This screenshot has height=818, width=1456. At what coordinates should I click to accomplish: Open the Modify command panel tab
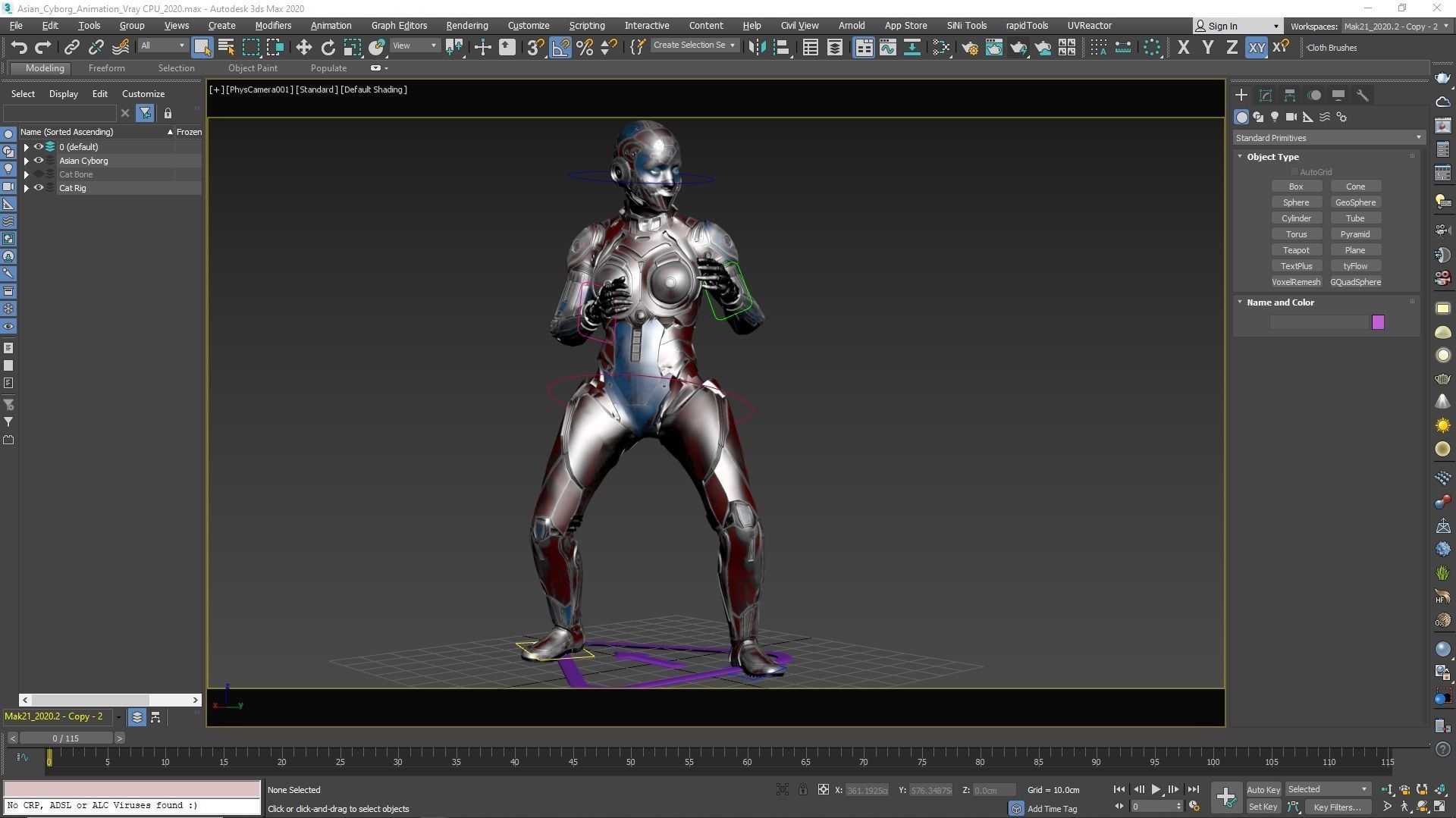[1266, 96]
